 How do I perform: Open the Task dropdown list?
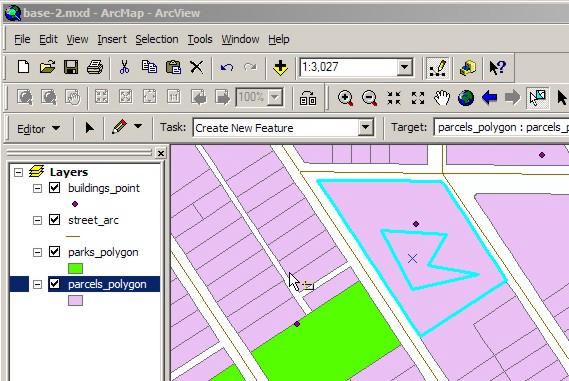365,128
